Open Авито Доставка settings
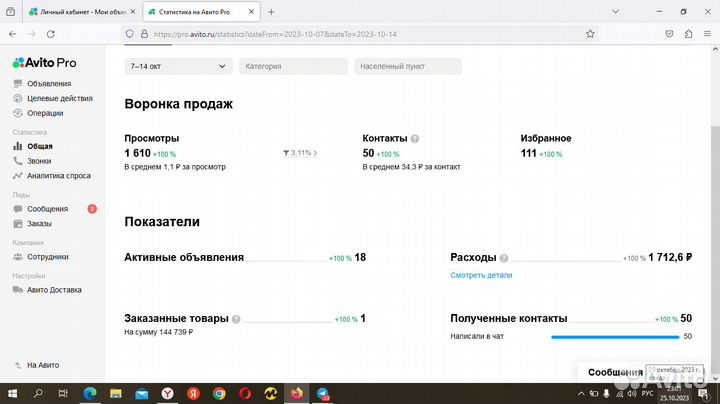720x404 pixels. 54,290
